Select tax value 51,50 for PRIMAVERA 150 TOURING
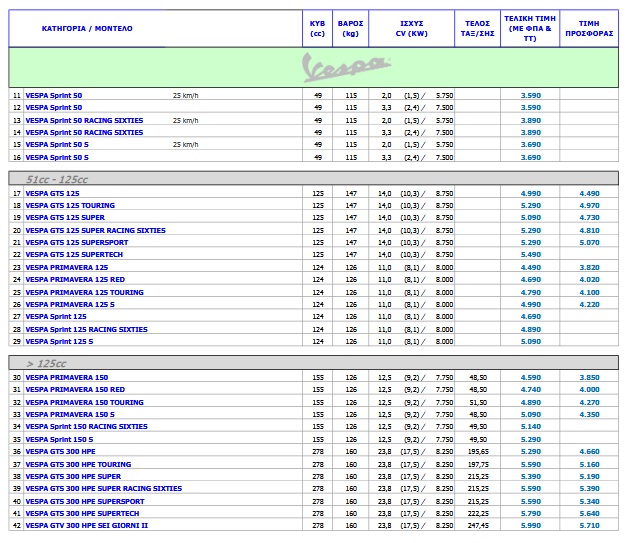Image resolution: width=630 pixels, height=543 pixels. click(x=478, y=403)
